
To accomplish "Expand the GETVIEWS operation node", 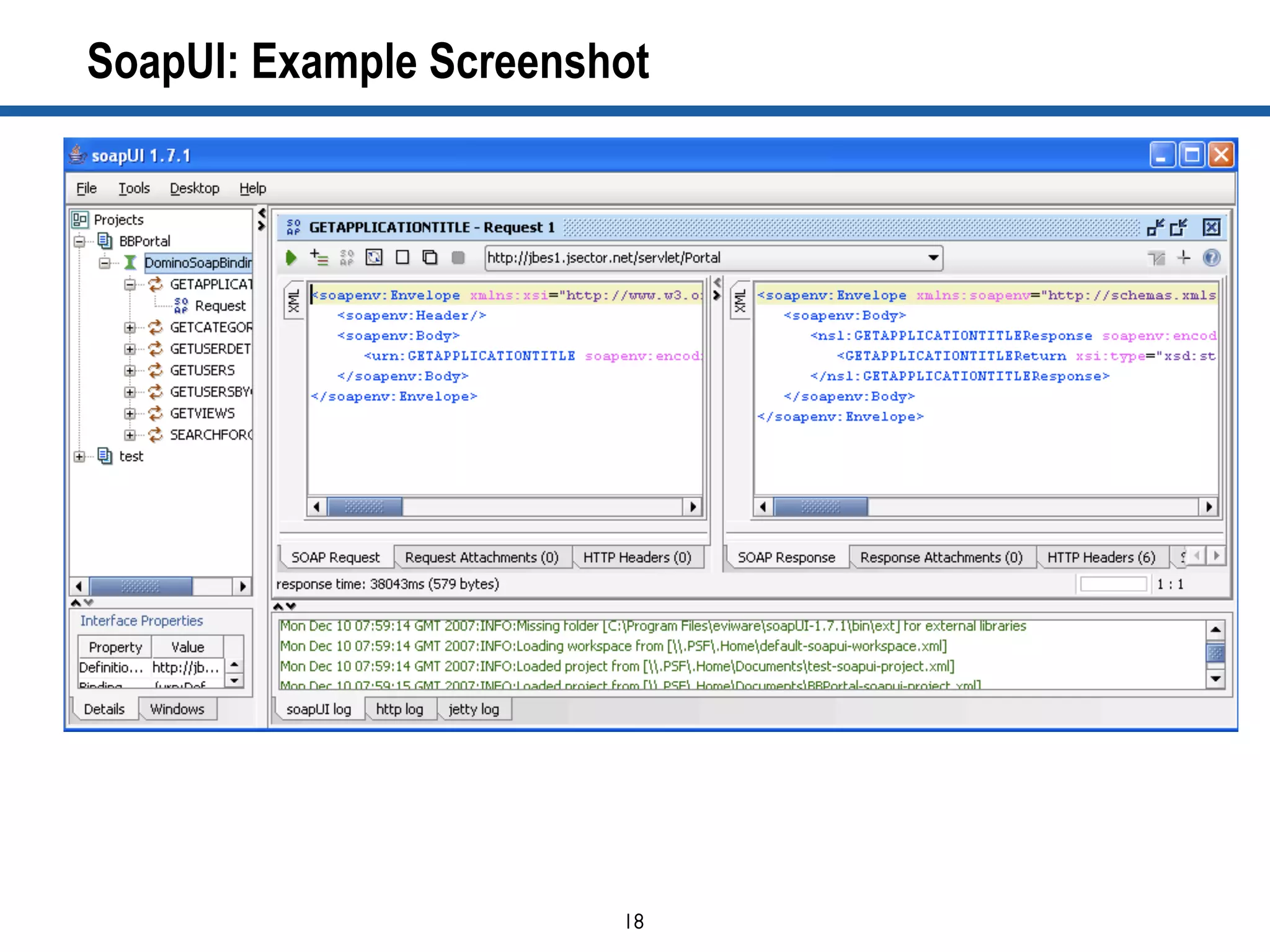I will [130, 413].
